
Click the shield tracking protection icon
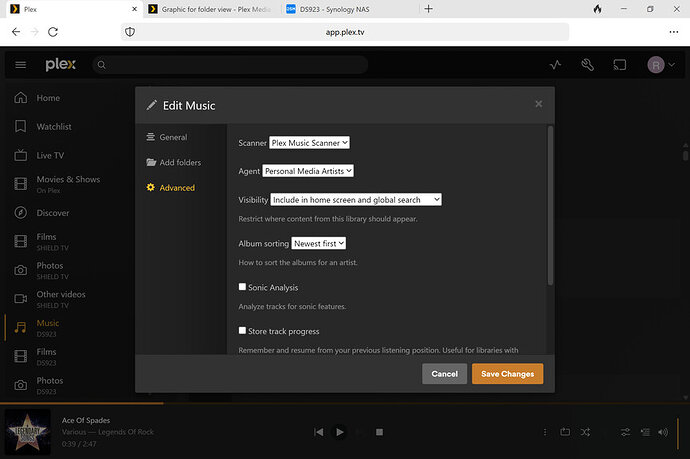(x=130, y=32)
